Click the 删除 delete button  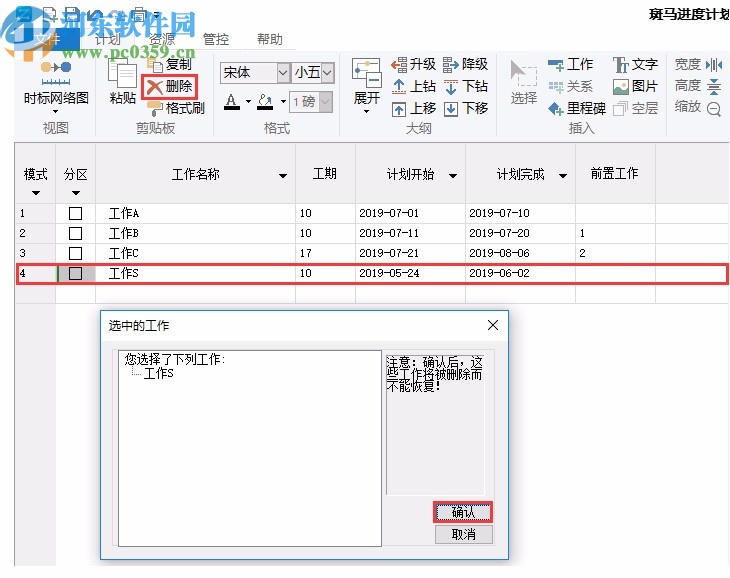point(169,86)
